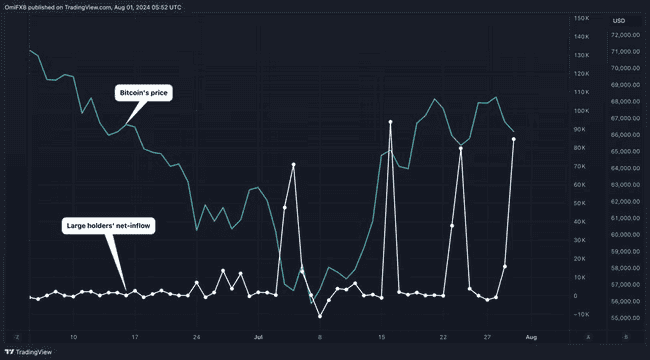Click the B scale badge at bottom right
Screen dimensions: 650x360
[626, 337]
